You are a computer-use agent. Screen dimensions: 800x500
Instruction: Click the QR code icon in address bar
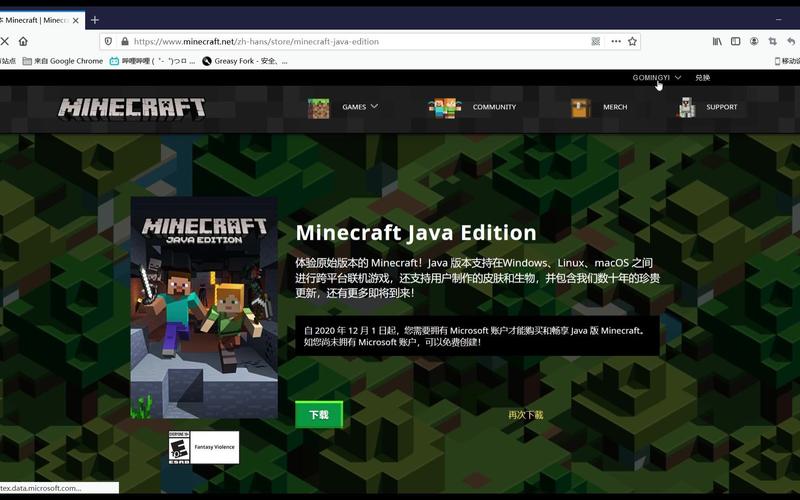pyautogui.click(x=596, y=41)
